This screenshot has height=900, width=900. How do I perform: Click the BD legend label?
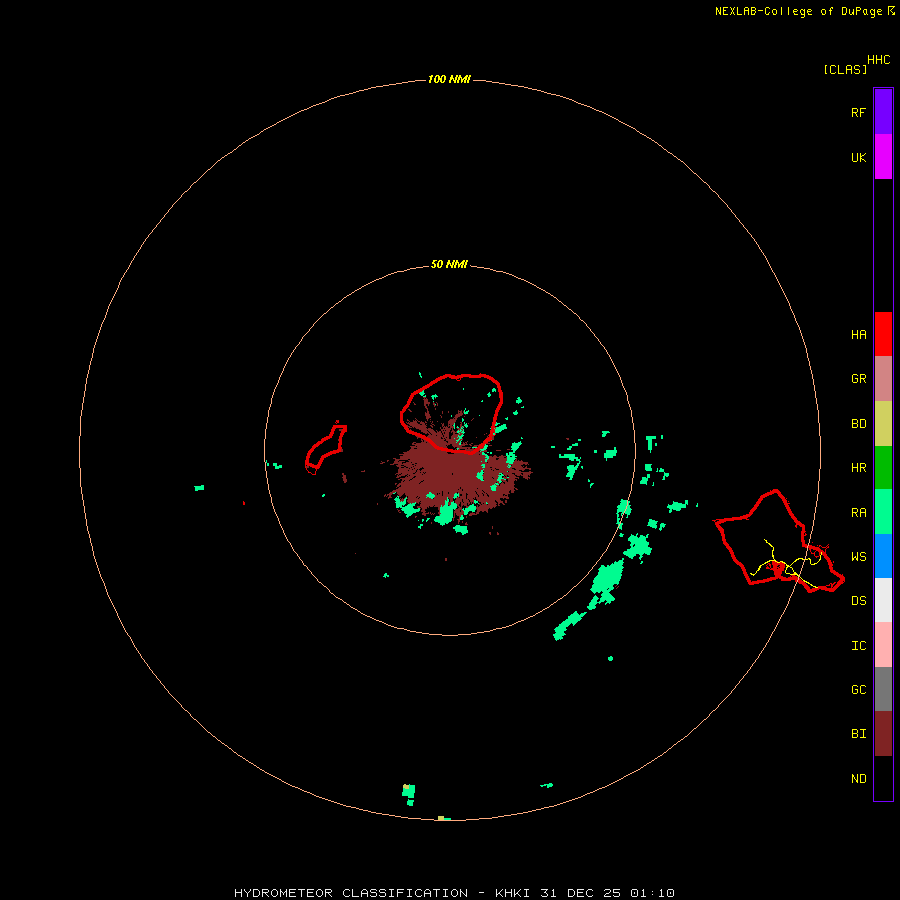(x=858, y=424)
